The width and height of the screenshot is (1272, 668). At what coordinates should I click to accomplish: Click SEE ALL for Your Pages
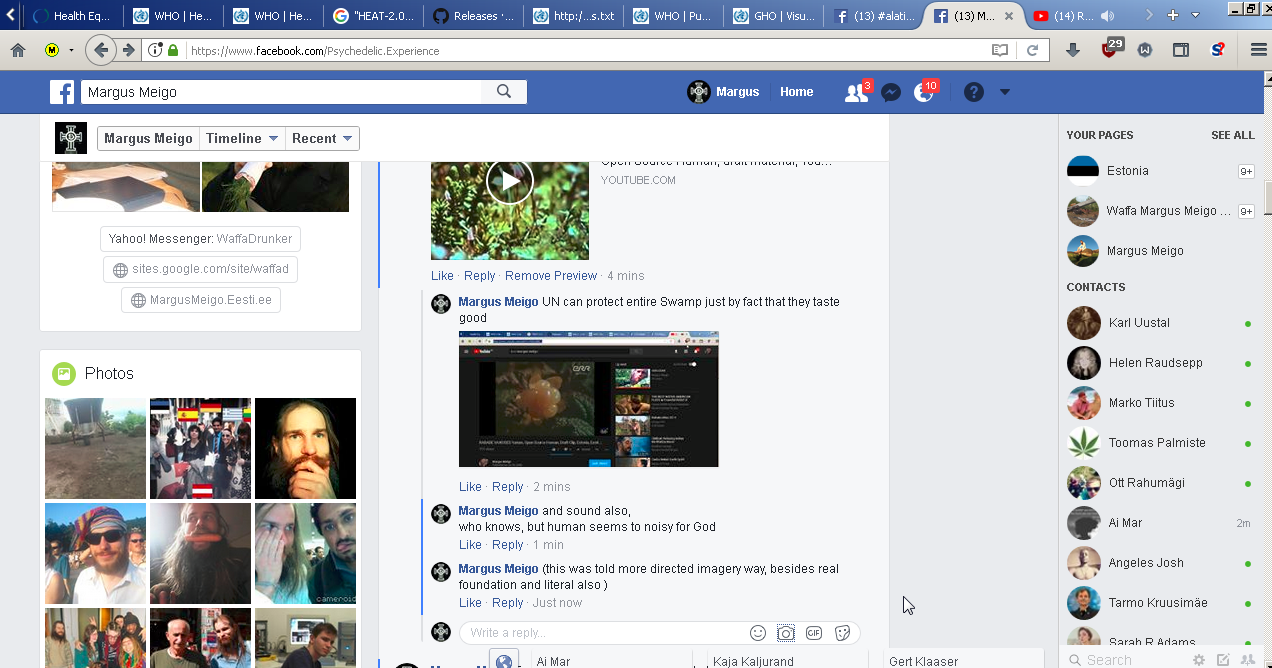pos(1232,135)
